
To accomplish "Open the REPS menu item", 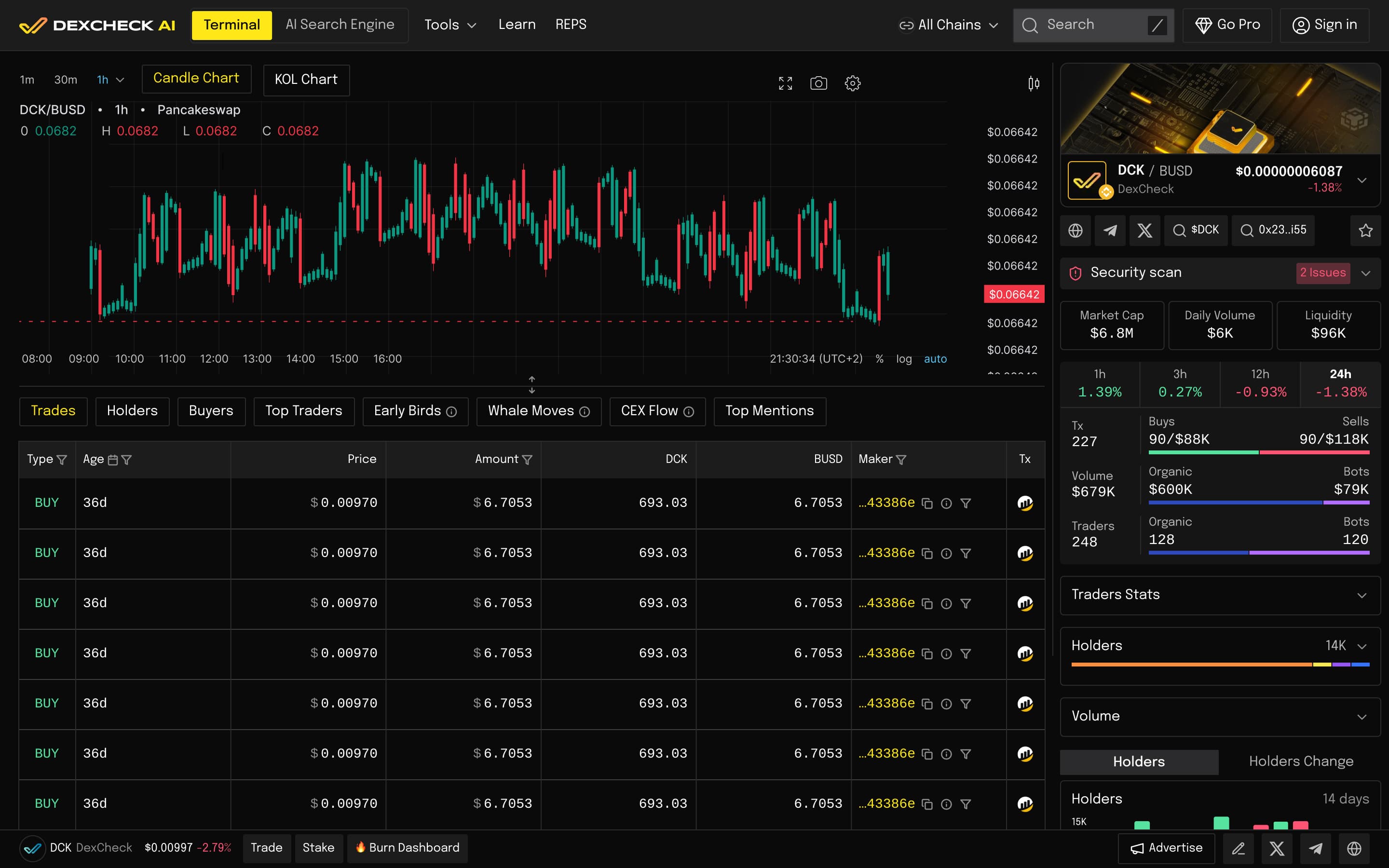I will (571, 25).
